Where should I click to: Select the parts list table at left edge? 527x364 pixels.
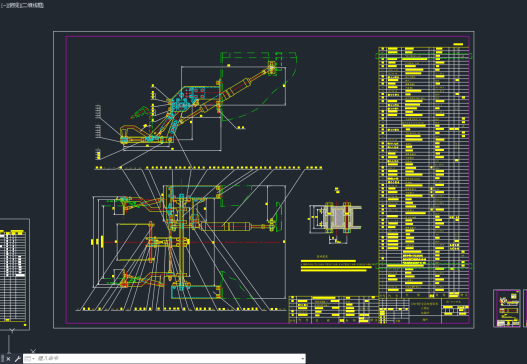(x=14, y=275)
